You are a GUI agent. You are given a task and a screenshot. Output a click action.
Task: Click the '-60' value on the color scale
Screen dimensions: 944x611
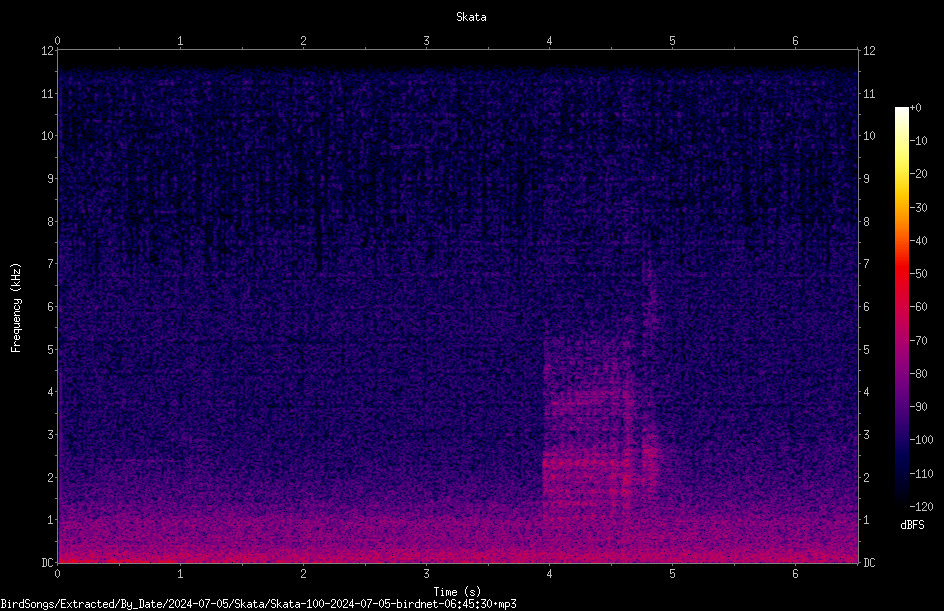pos(918,307)
